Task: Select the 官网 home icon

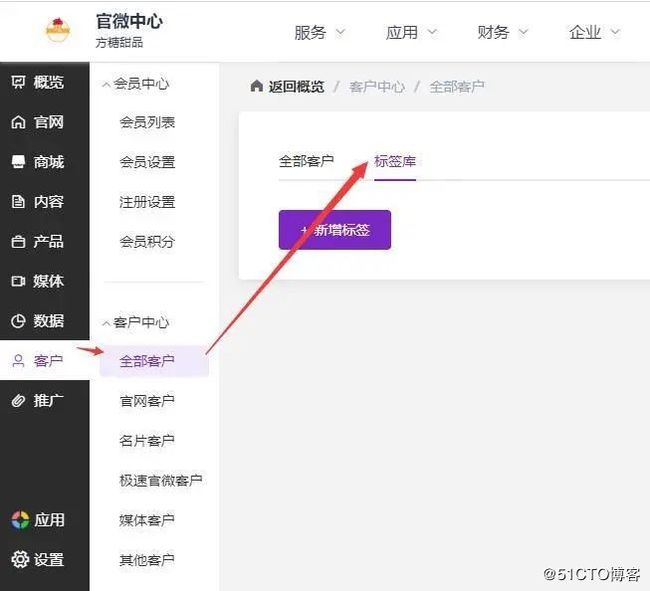Action: point(18,122)
